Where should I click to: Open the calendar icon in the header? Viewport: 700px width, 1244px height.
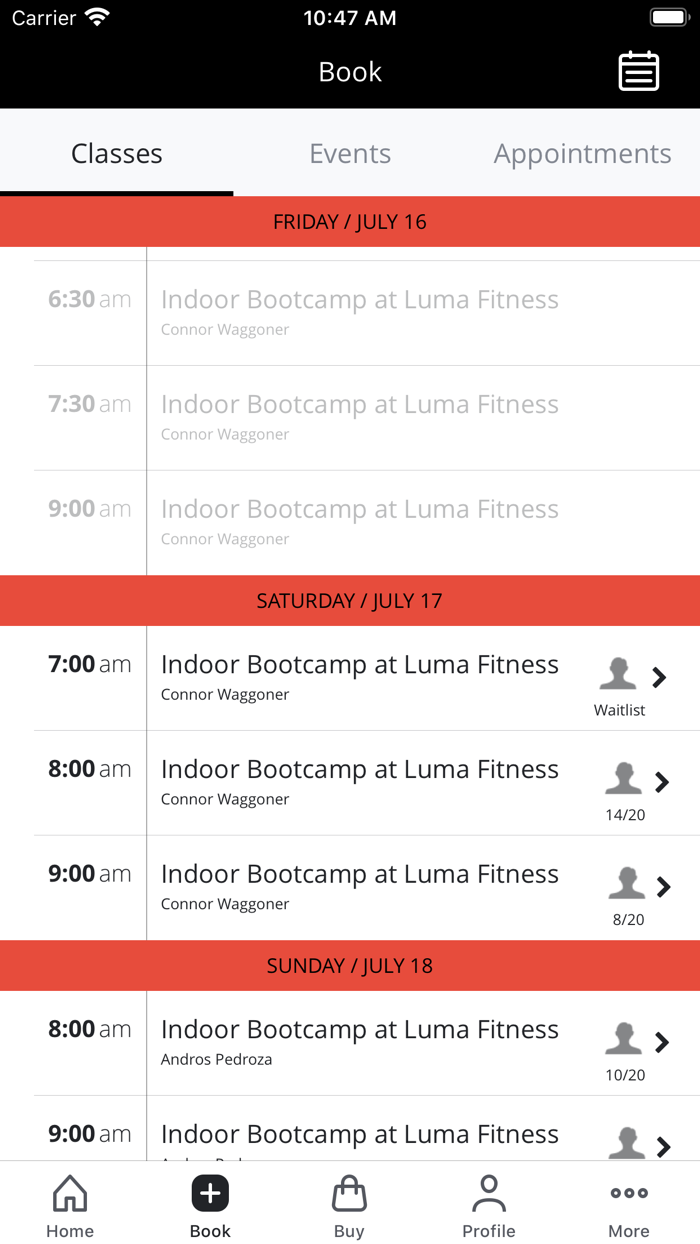(x=638, y=71)
